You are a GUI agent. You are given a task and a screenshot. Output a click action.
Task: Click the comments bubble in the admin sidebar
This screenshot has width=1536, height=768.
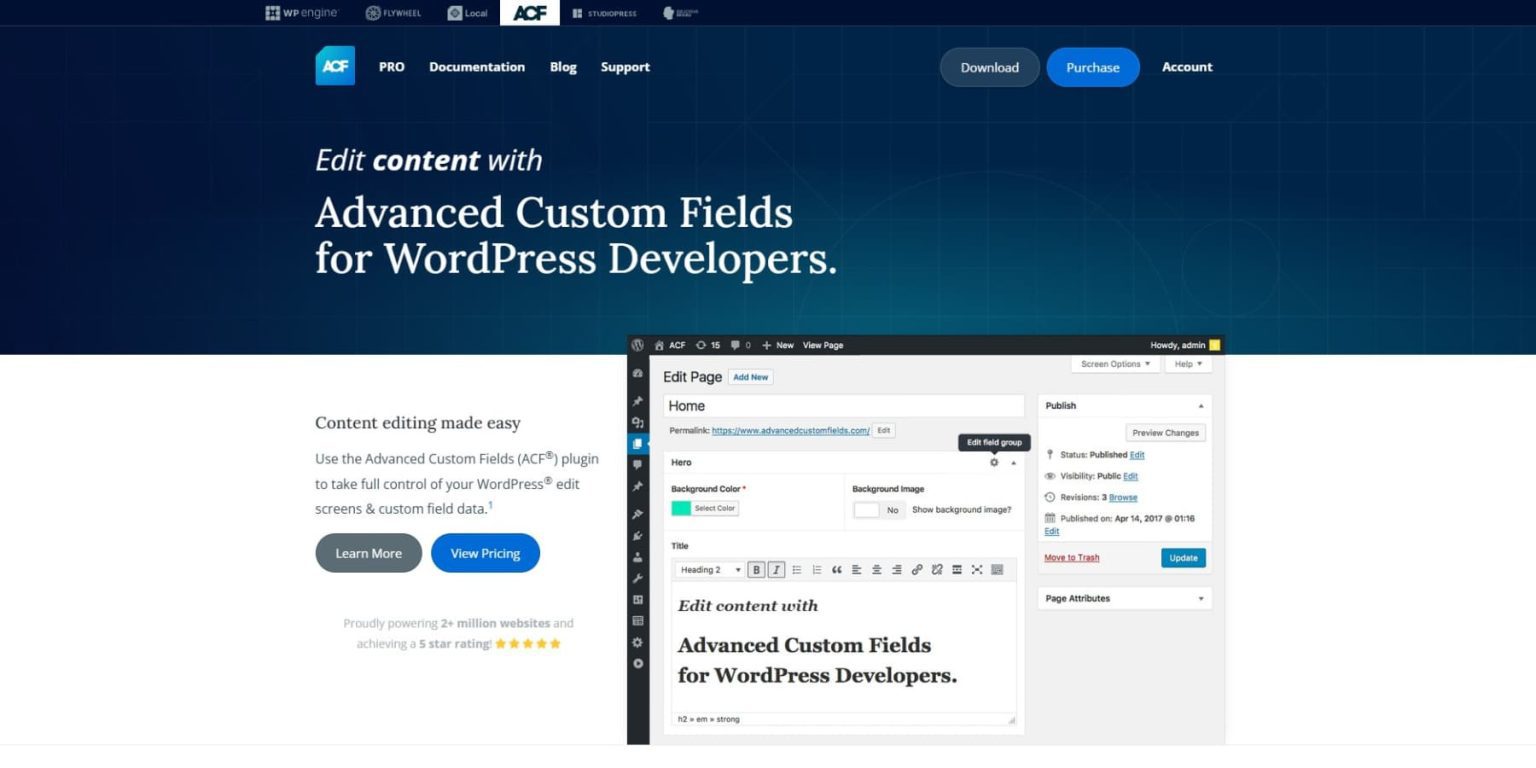point(638,466)
